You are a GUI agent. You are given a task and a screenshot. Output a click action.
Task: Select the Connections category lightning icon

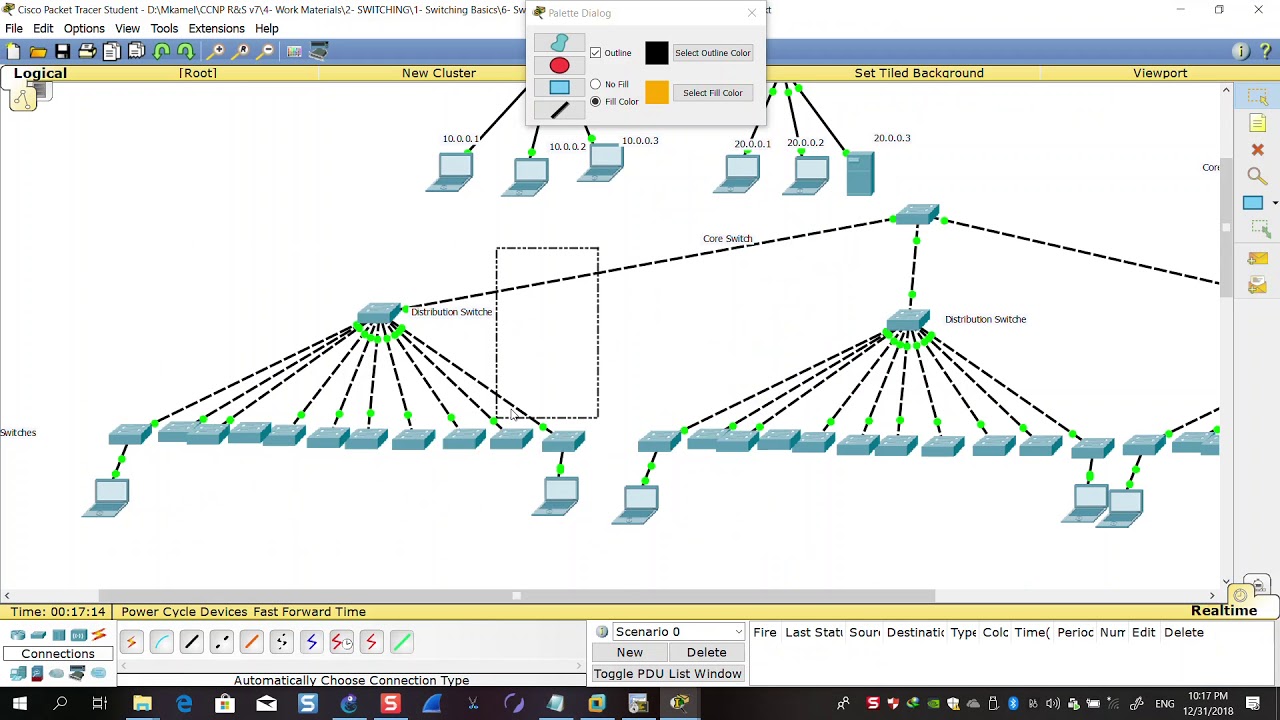coord(99,635)
